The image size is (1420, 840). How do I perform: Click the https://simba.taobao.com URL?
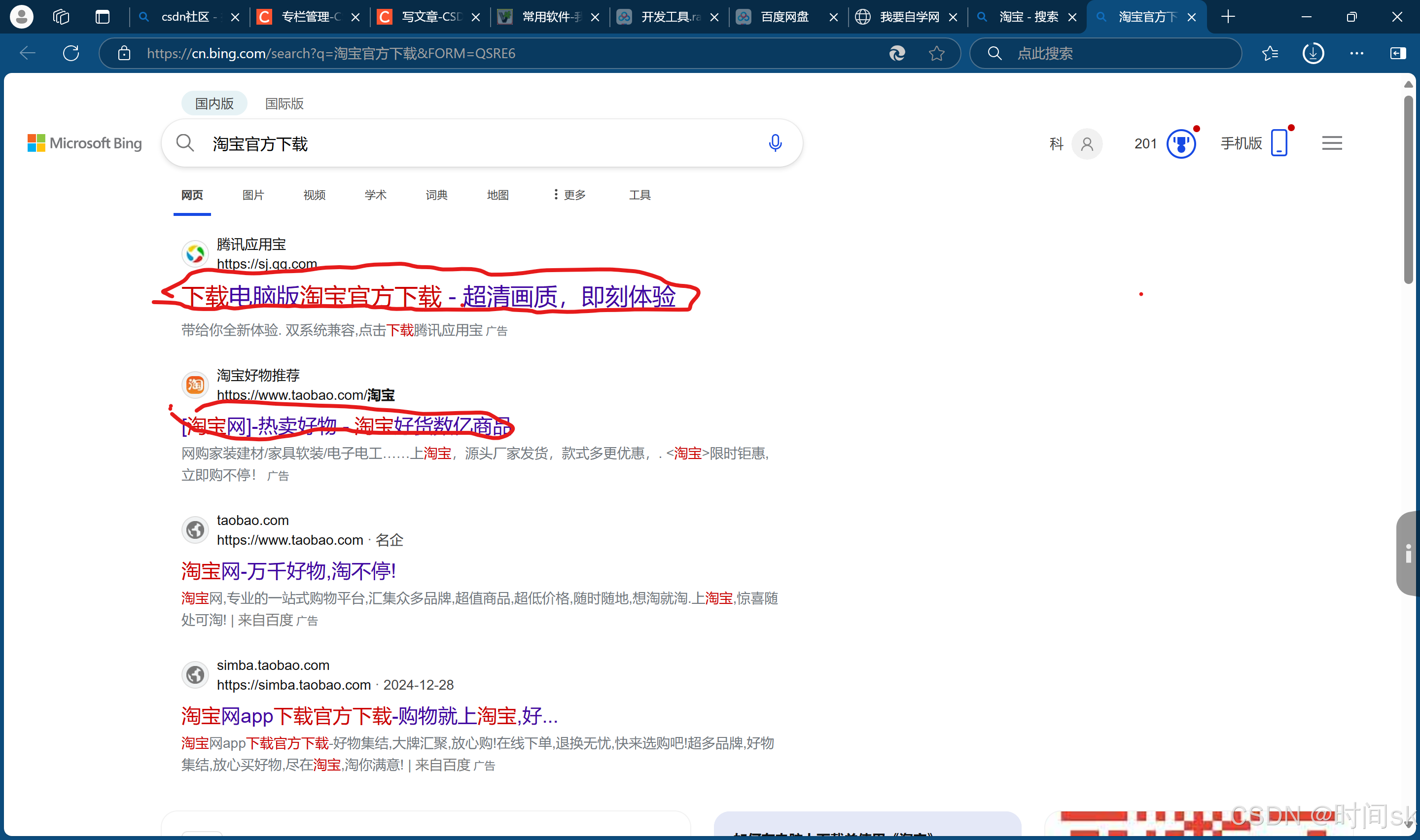pos(294,685)
